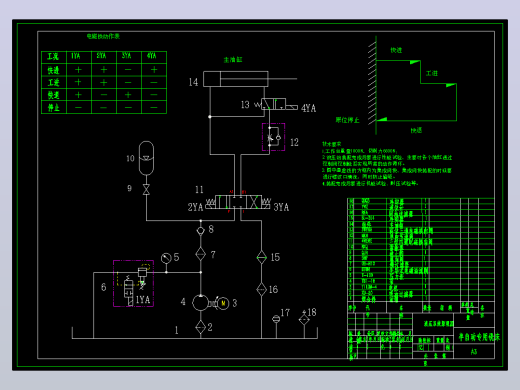Select the green technical requirements note block
The image size is (520, 390).
tap(387, 164)
